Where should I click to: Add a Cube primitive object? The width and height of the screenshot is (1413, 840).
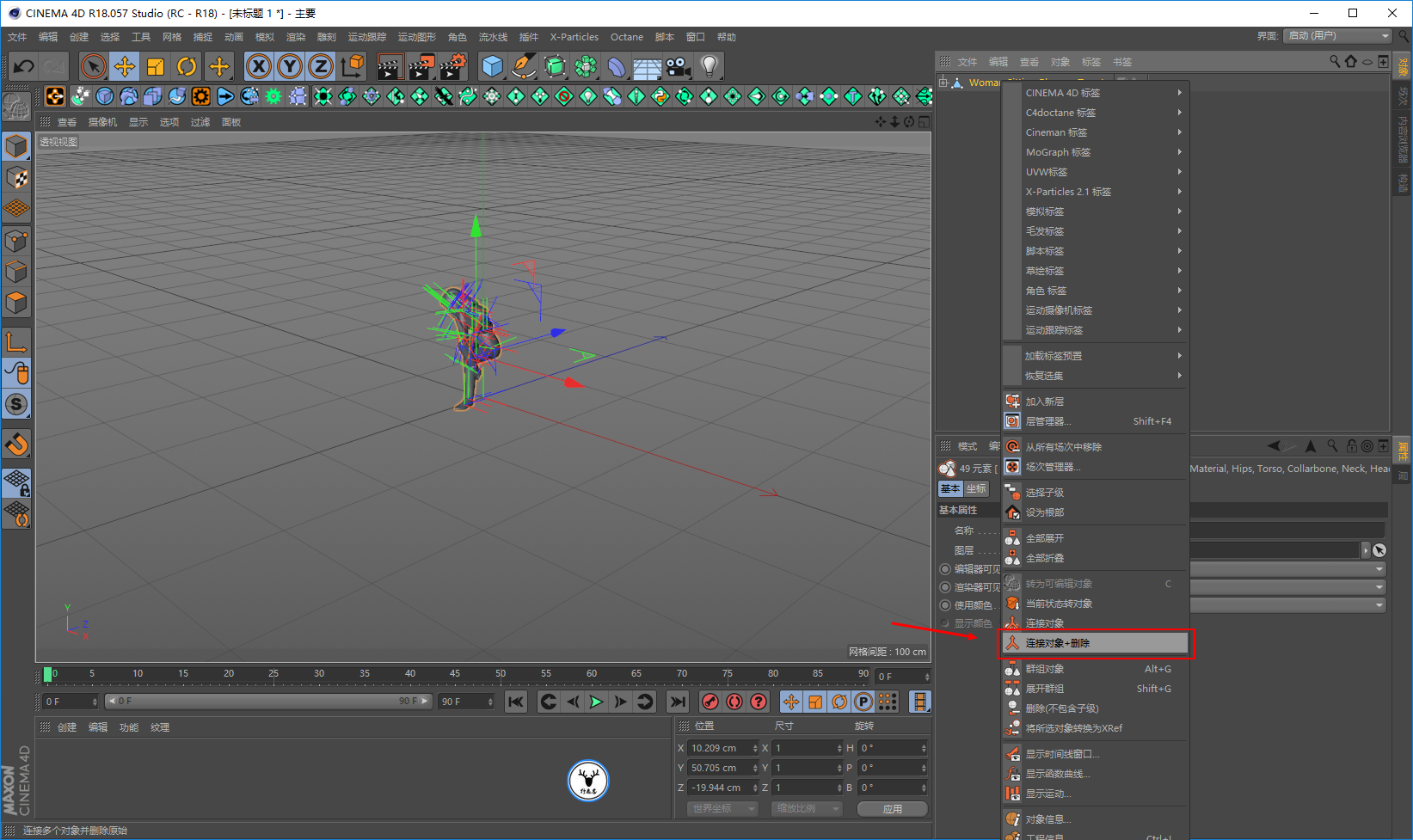[x=492, y=66]
